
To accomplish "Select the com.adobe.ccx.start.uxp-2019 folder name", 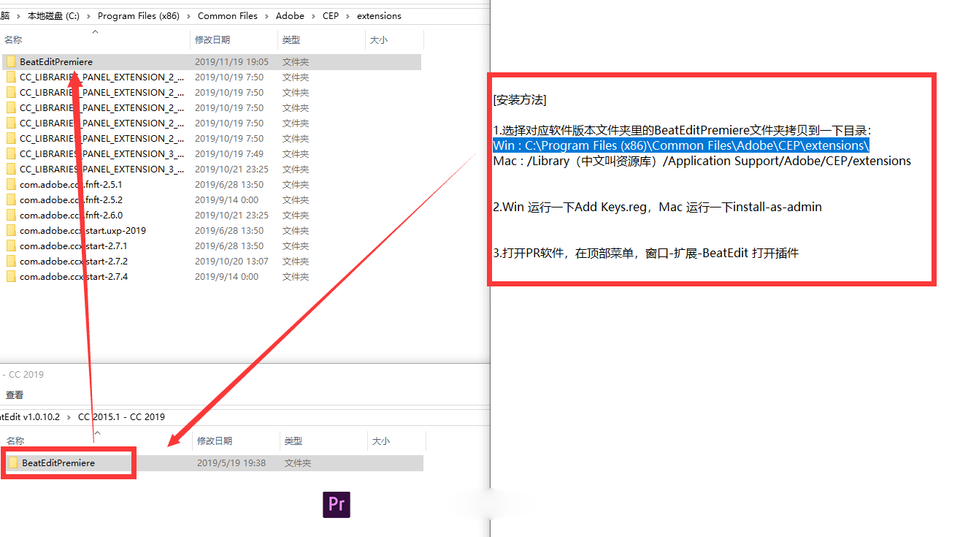I will [x=83, y=230].
